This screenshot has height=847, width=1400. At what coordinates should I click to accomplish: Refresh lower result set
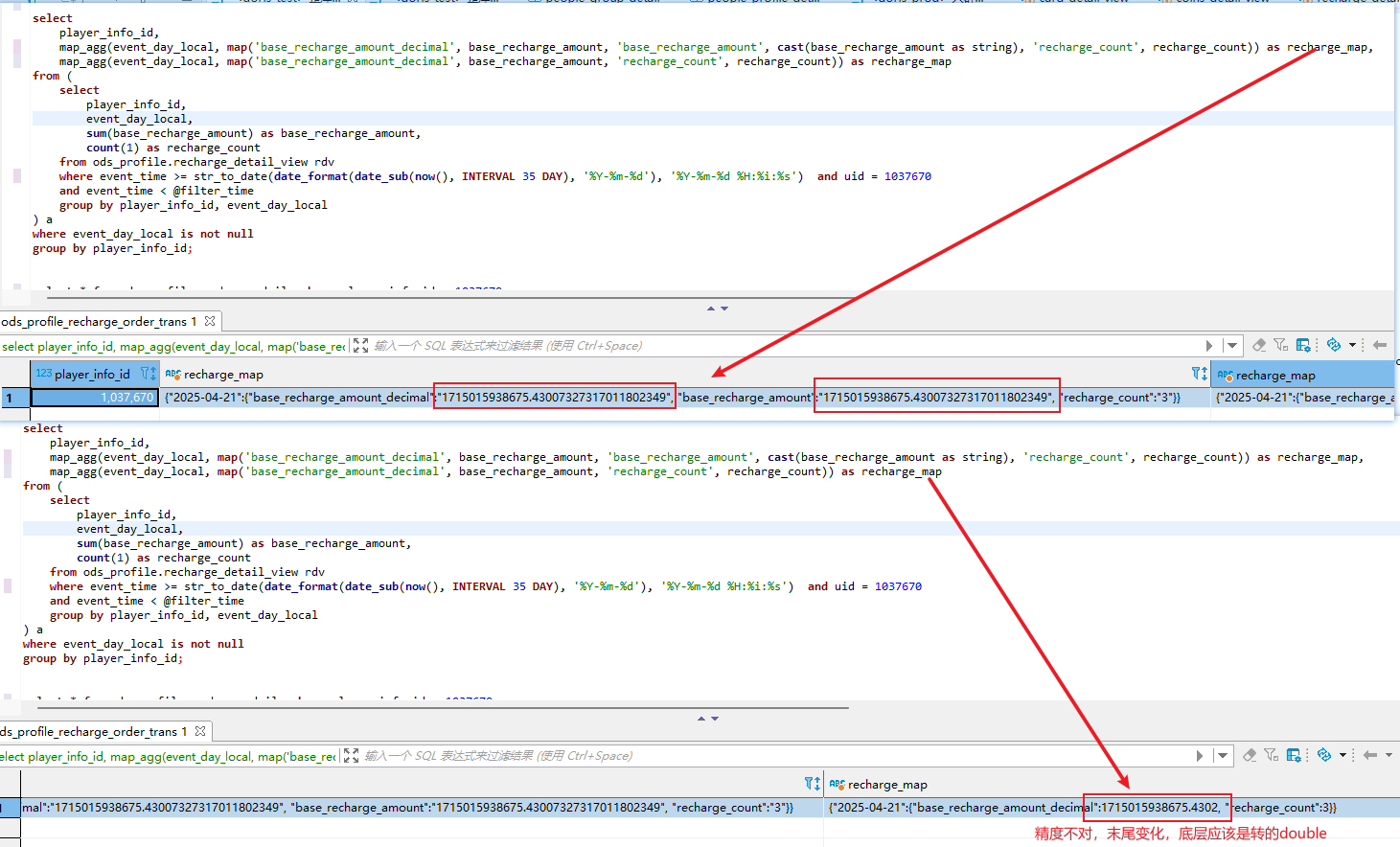click(1323, 755)
